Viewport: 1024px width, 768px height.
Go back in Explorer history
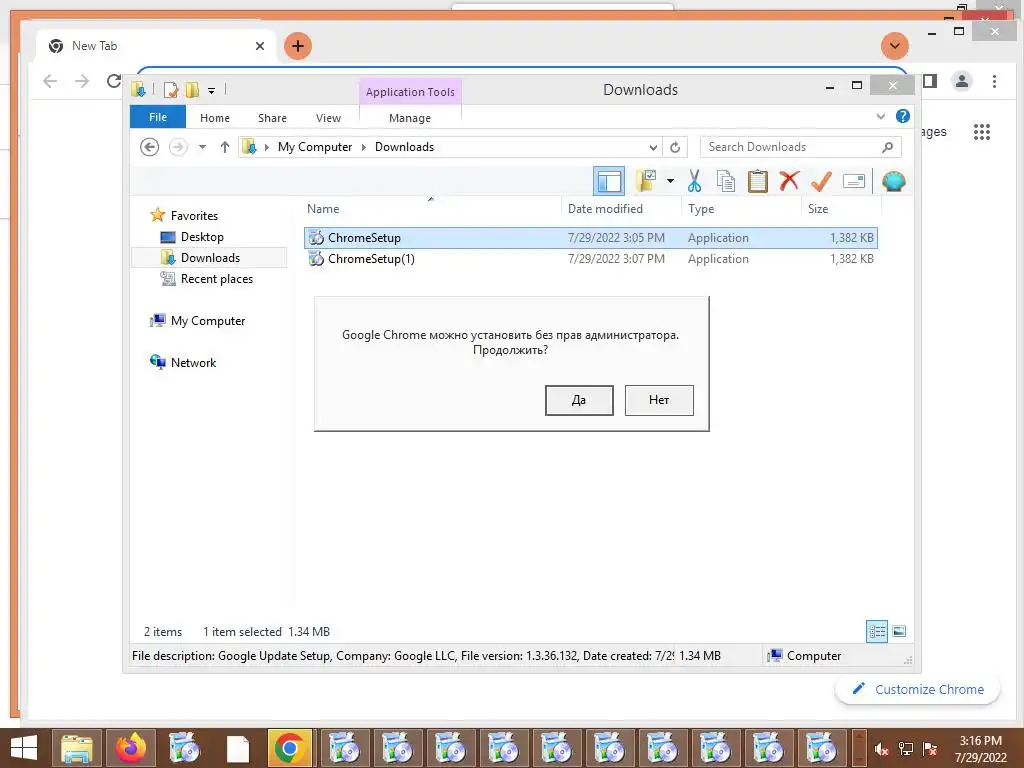[x=150, y=147]
